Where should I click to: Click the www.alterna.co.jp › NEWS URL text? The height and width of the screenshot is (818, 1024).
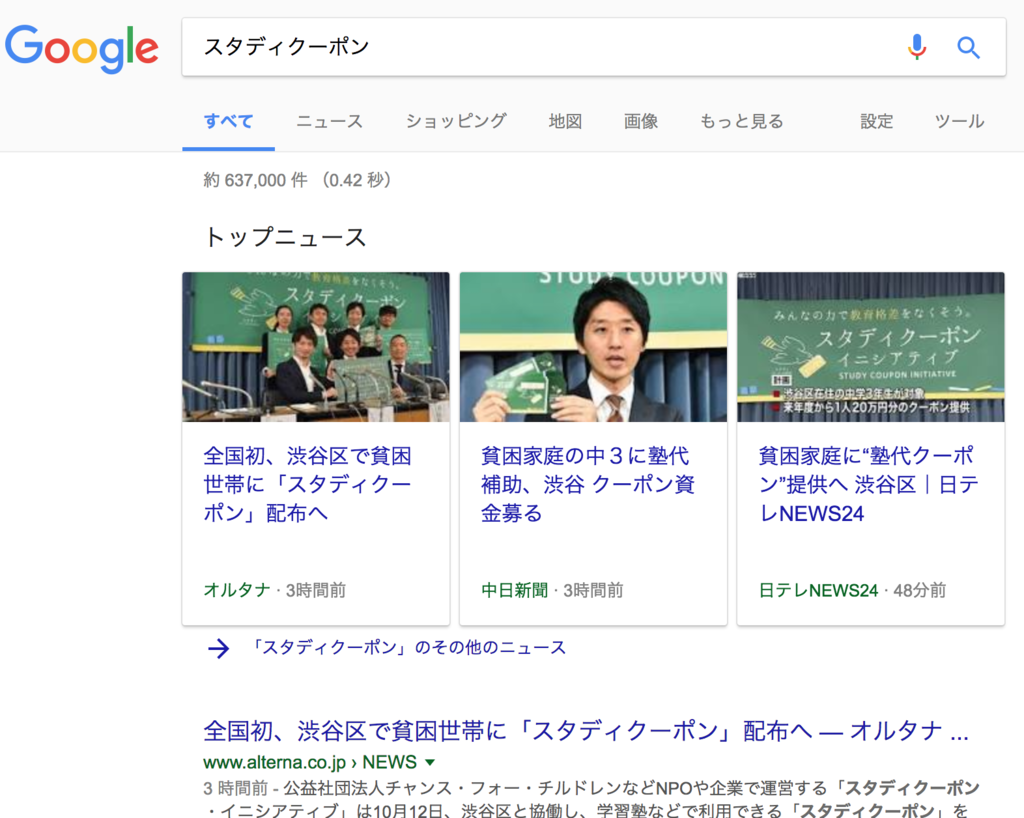point(310,763)
